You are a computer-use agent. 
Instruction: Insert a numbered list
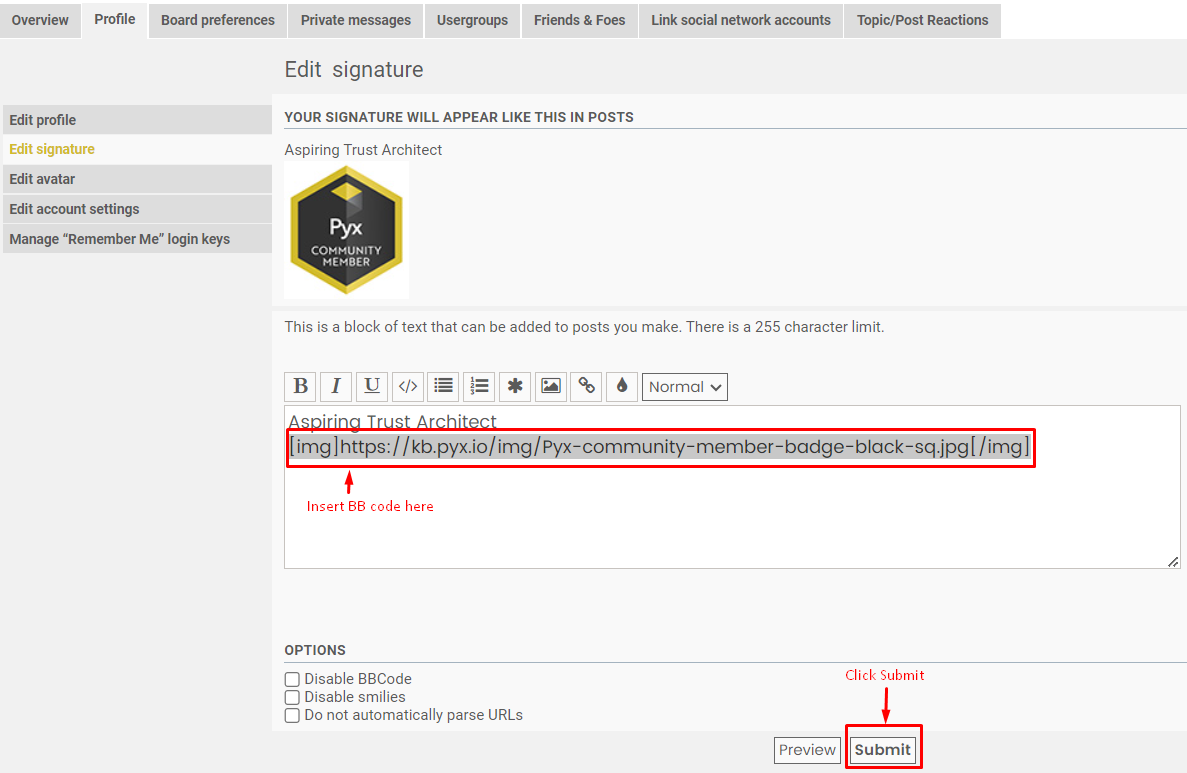point(479,387)
